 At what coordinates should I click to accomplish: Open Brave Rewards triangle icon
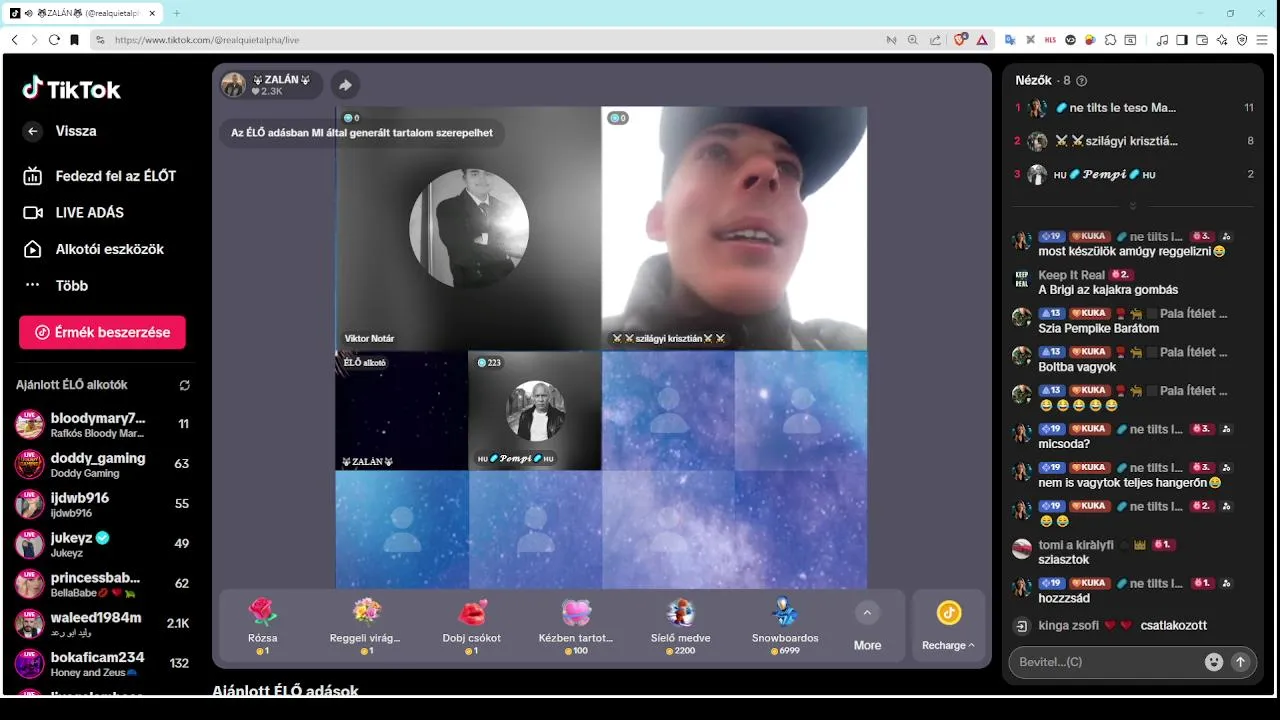(x=983, y=40)
